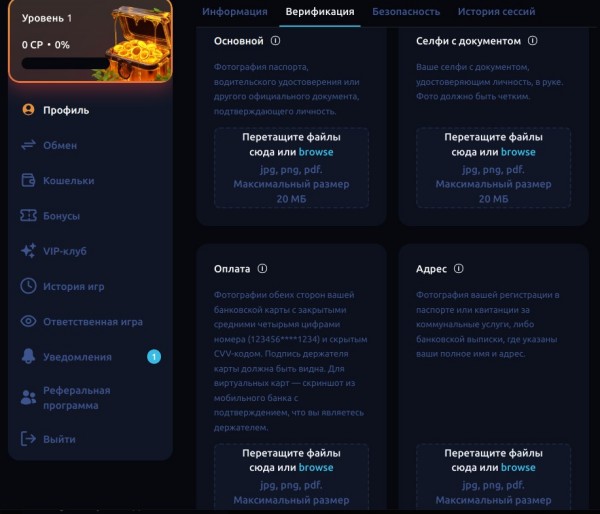Click the Селфи с документом drop zone
The width and height of the screenshot is (600, 514).
(494, 168)
